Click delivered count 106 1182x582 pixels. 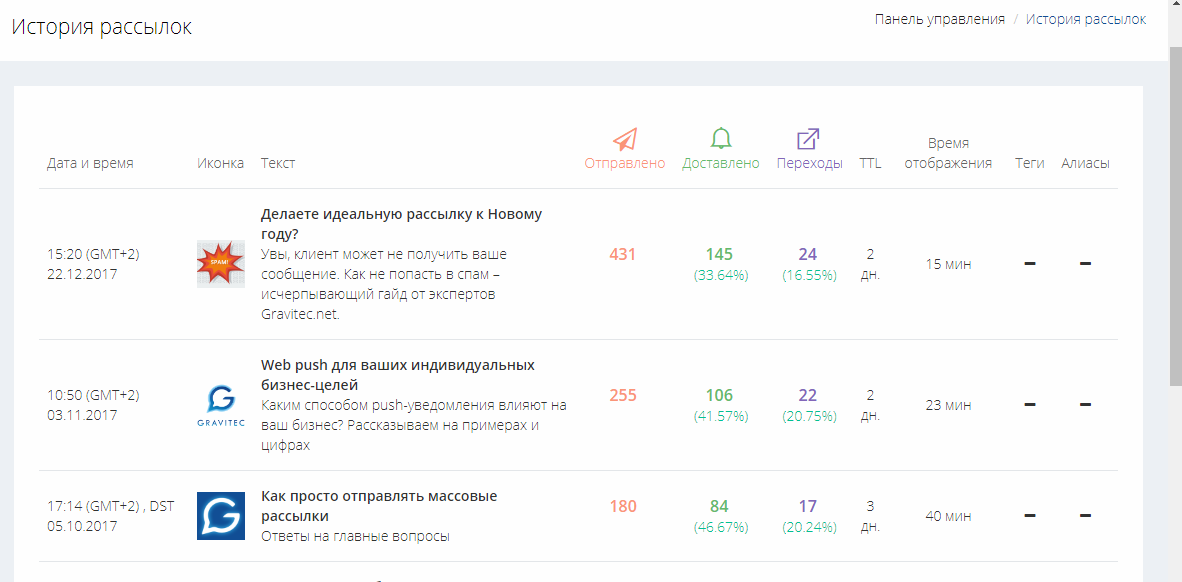pos(719,395)
